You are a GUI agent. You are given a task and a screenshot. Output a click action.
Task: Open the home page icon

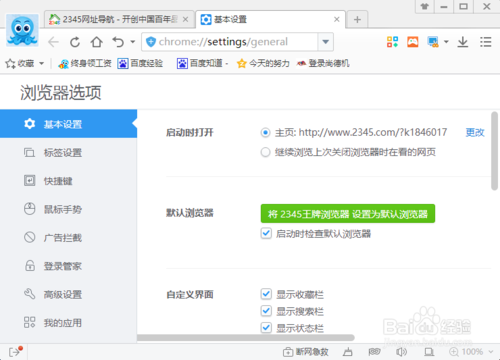point(97,42)
